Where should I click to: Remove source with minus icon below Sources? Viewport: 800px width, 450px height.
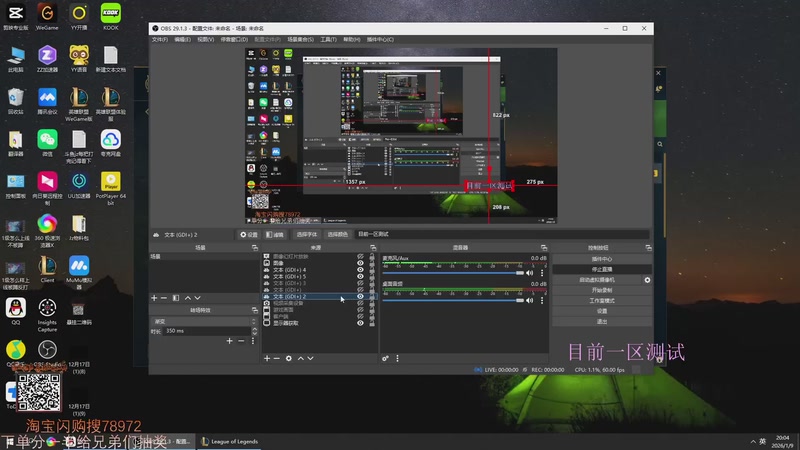277,359
